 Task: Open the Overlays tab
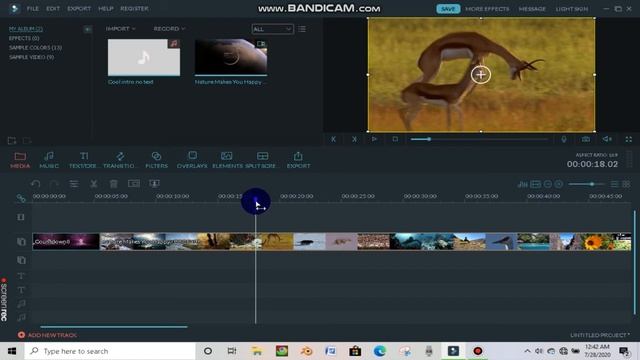pyautogui.click(x=192, y=160)
